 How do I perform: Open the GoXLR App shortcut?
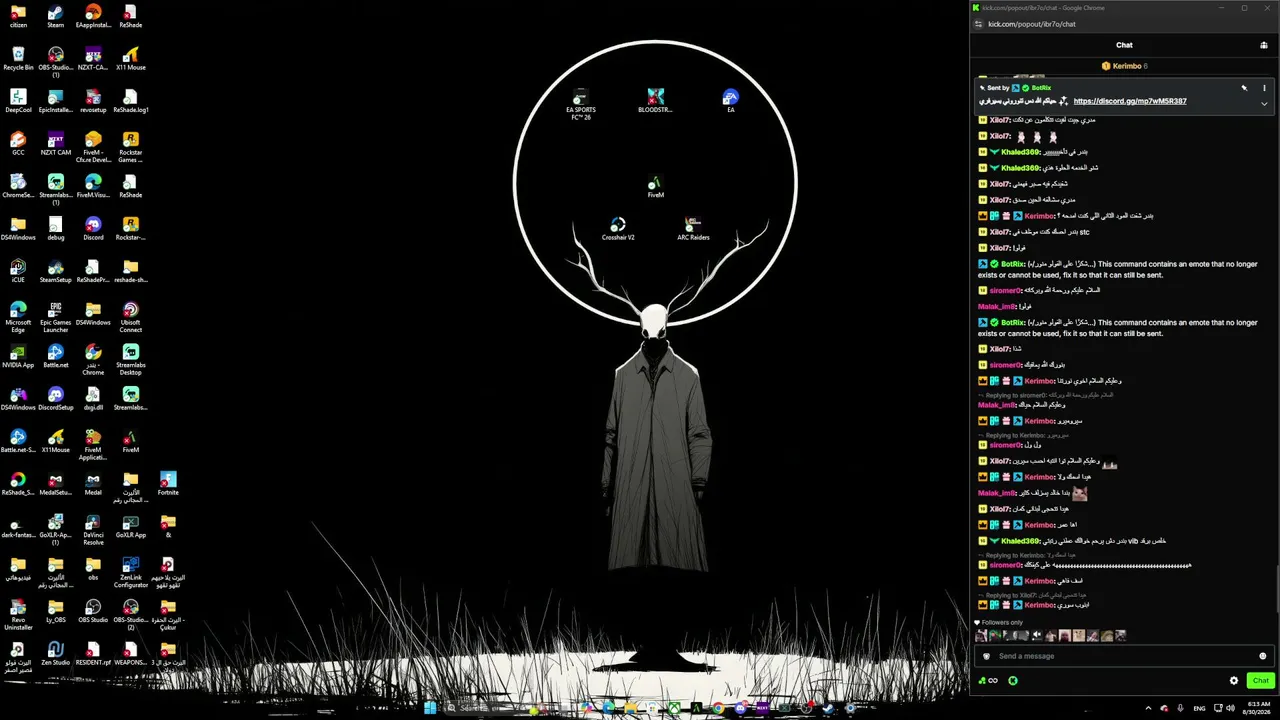tap(130, 526)
